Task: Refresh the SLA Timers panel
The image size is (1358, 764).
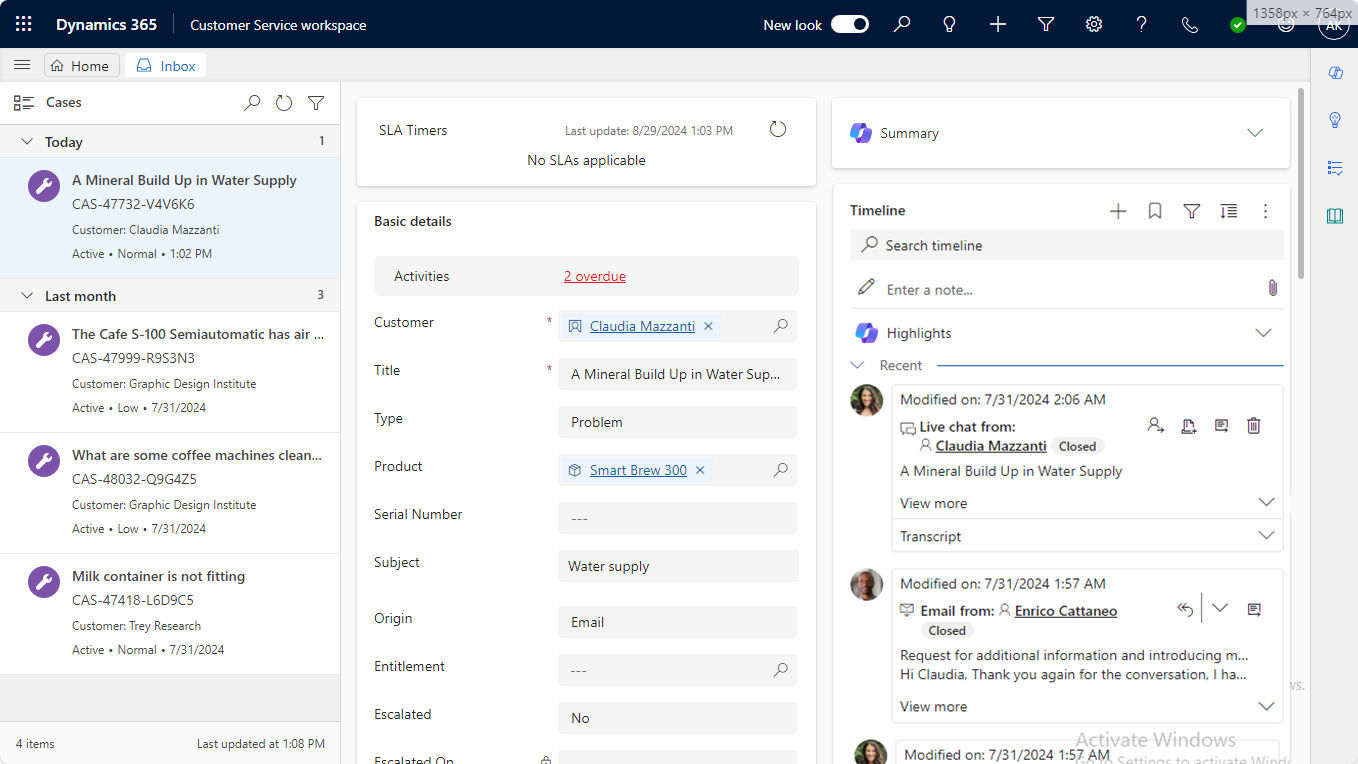Action: click(778, 129)
